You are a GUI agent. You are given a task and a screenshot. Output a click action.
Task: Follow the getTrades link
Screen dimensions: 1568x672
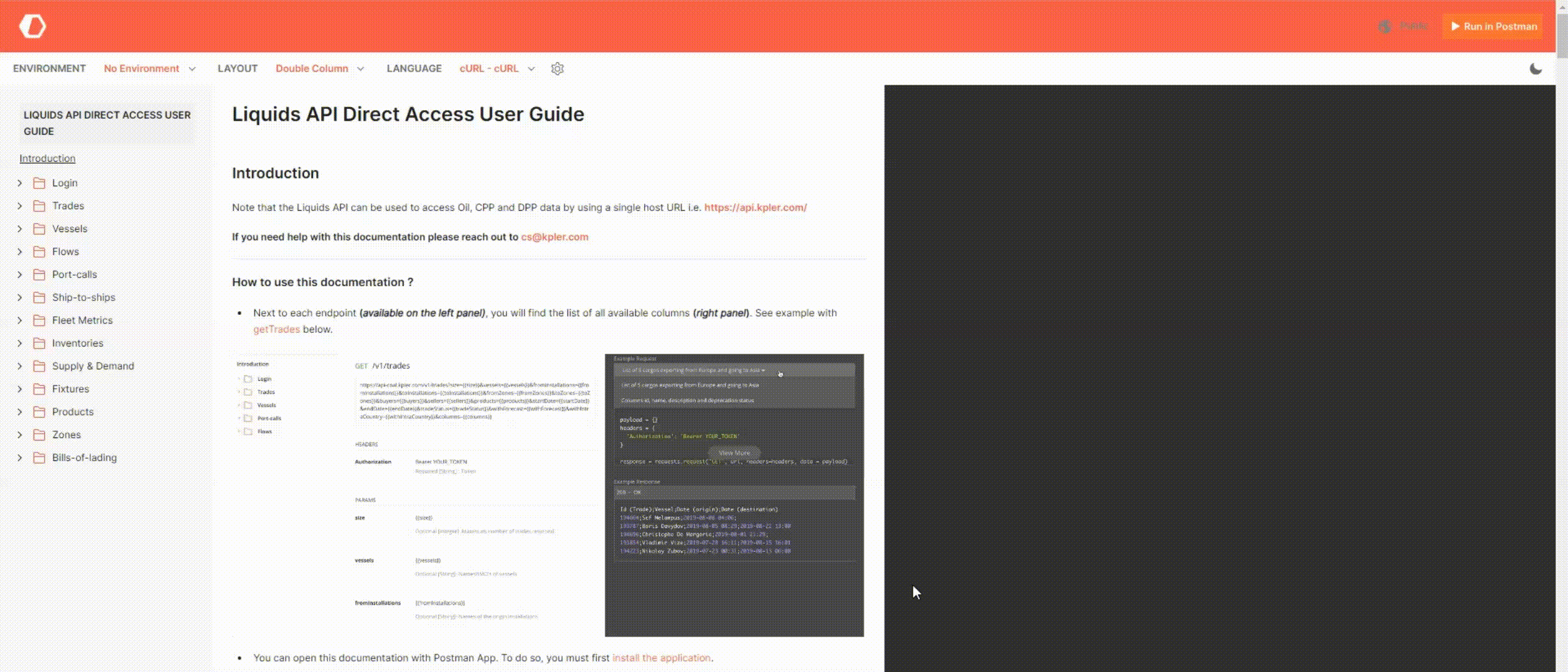276,329
